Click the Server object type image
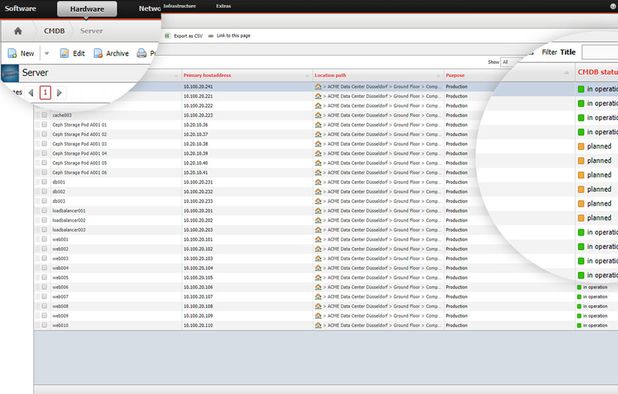Screen dimensions: 618x394 [10, 73]
